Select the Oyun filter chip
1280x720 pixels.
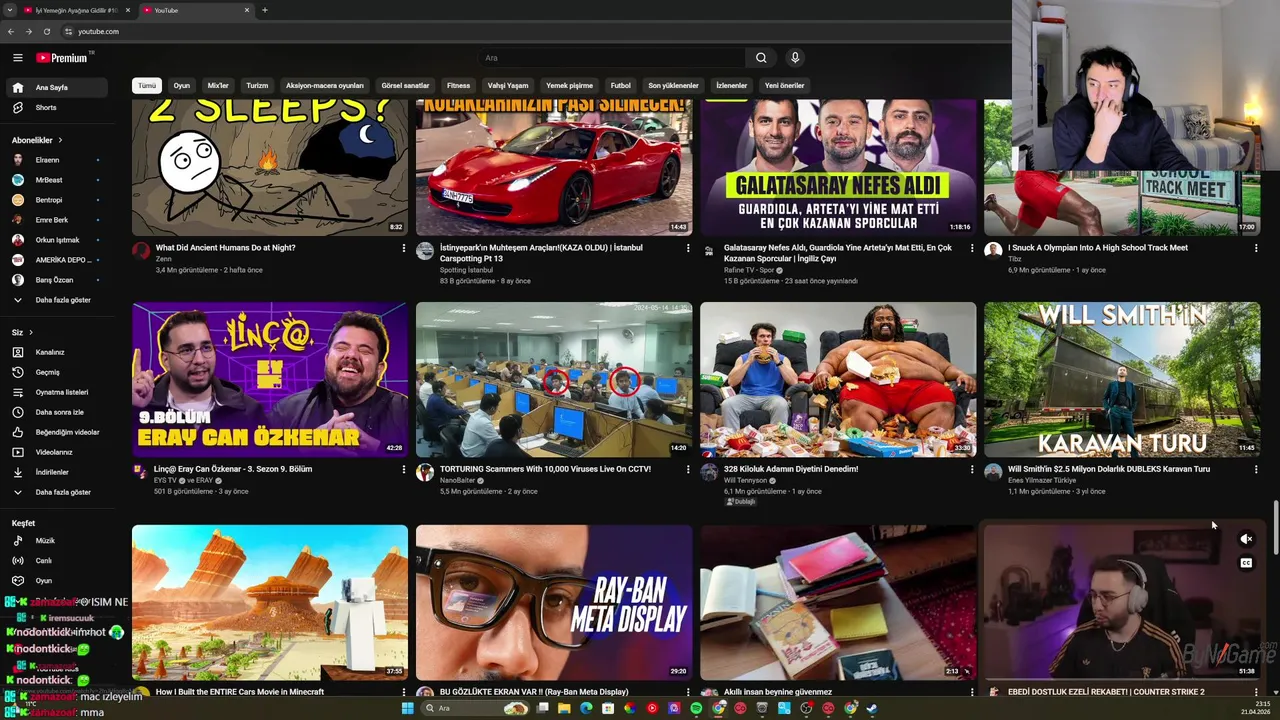click(x=181, y=85)
